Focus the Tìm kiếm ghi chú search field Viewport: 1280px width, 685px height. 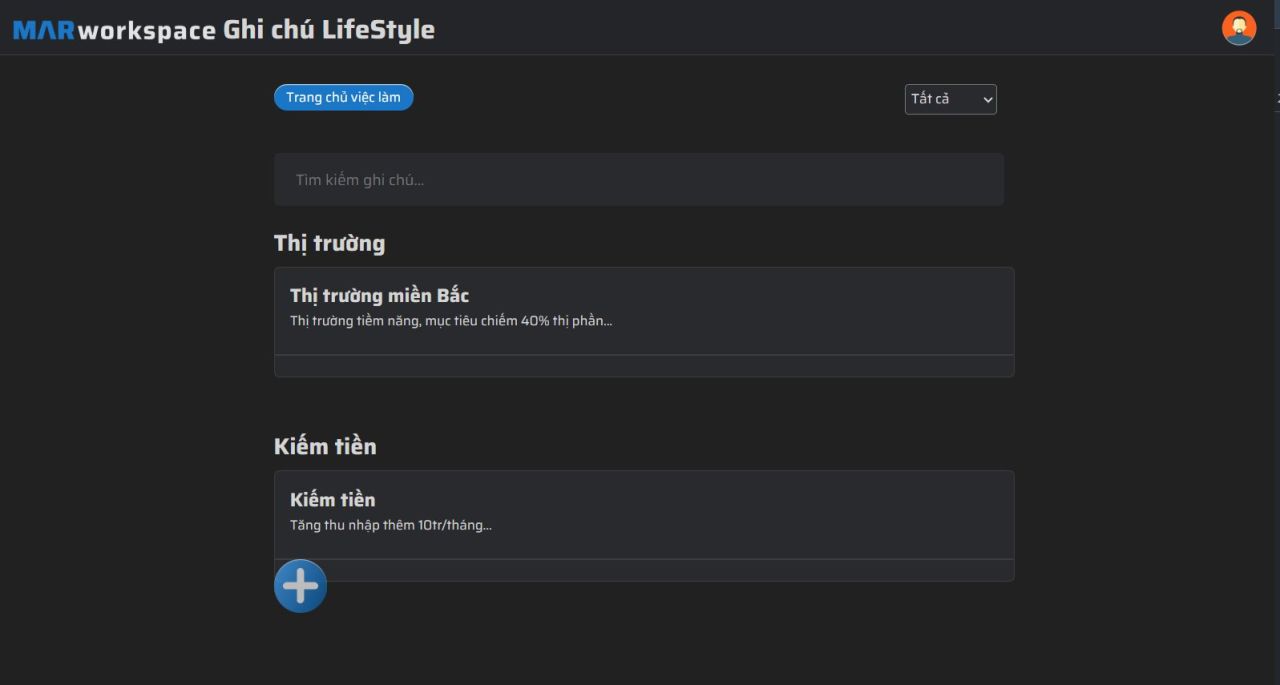pos(639,180)
